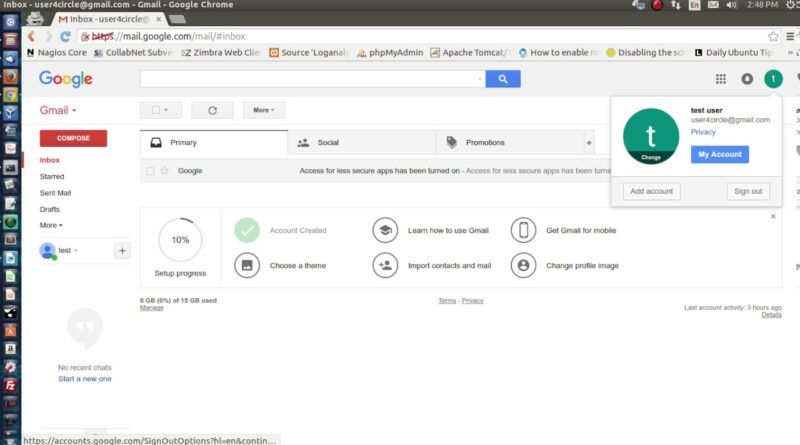This screenshot has height=445, width=800.
Task: Open the account activity Details link
Action: pyautogui.click(x=771, y=315)
